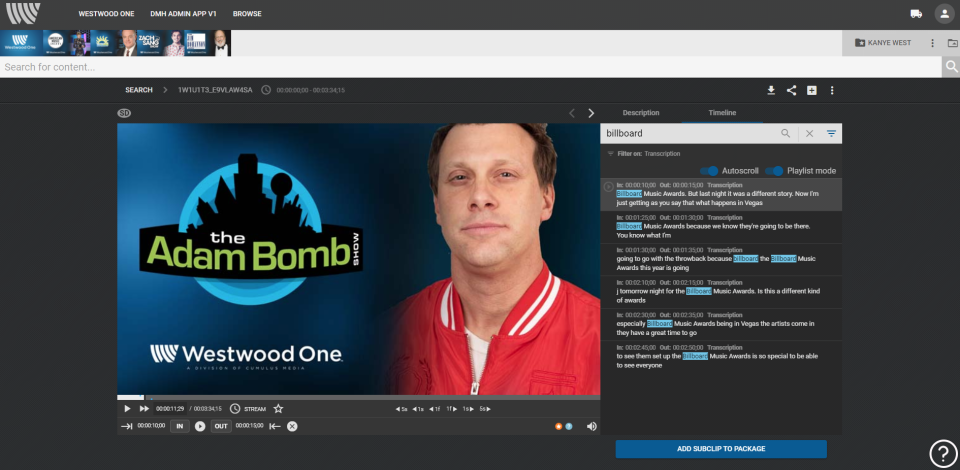960x470 pixels.
Task: Go to the previous item arrow
Action: 572,113
